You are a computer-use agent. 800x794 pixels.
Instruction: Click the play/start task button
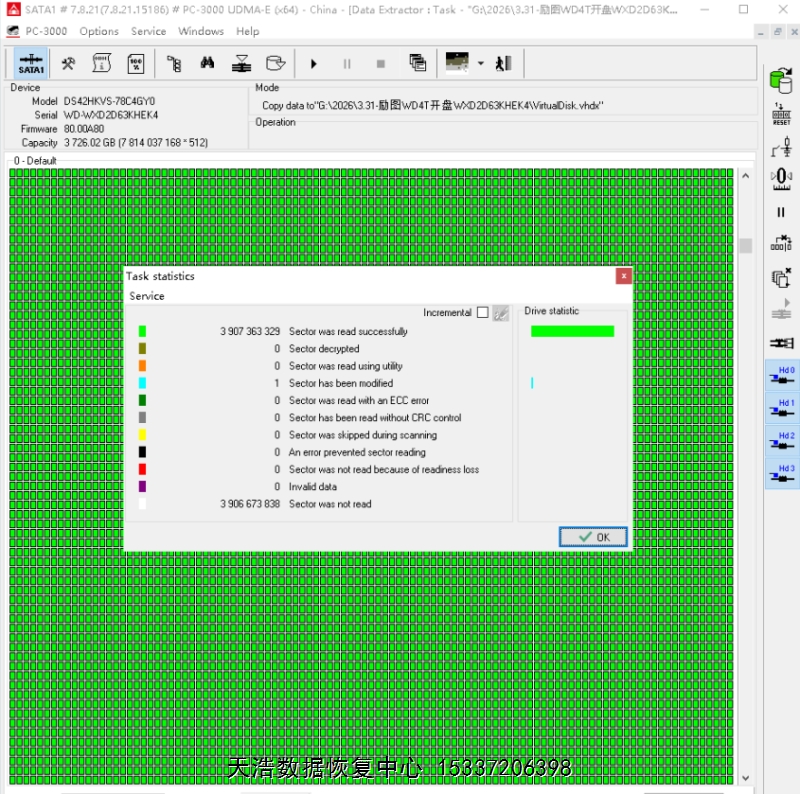(314, 64)
